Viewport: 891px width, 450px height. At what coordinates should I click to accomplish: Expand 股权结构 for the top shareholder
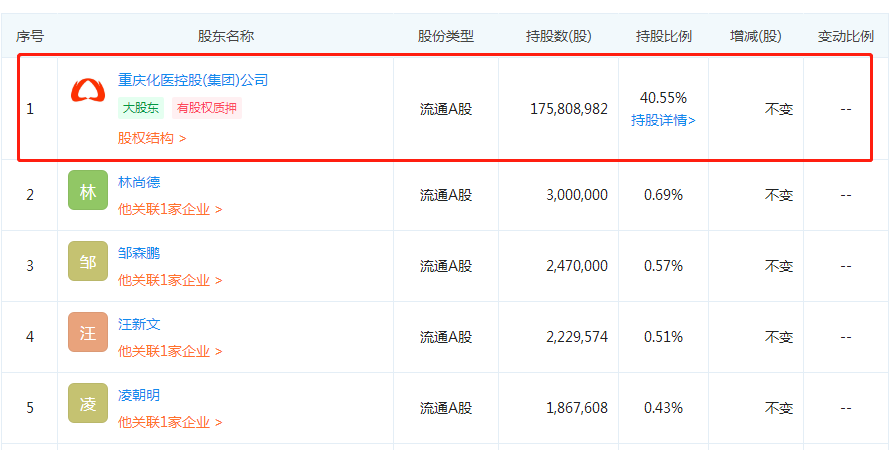tap(152, 138)
